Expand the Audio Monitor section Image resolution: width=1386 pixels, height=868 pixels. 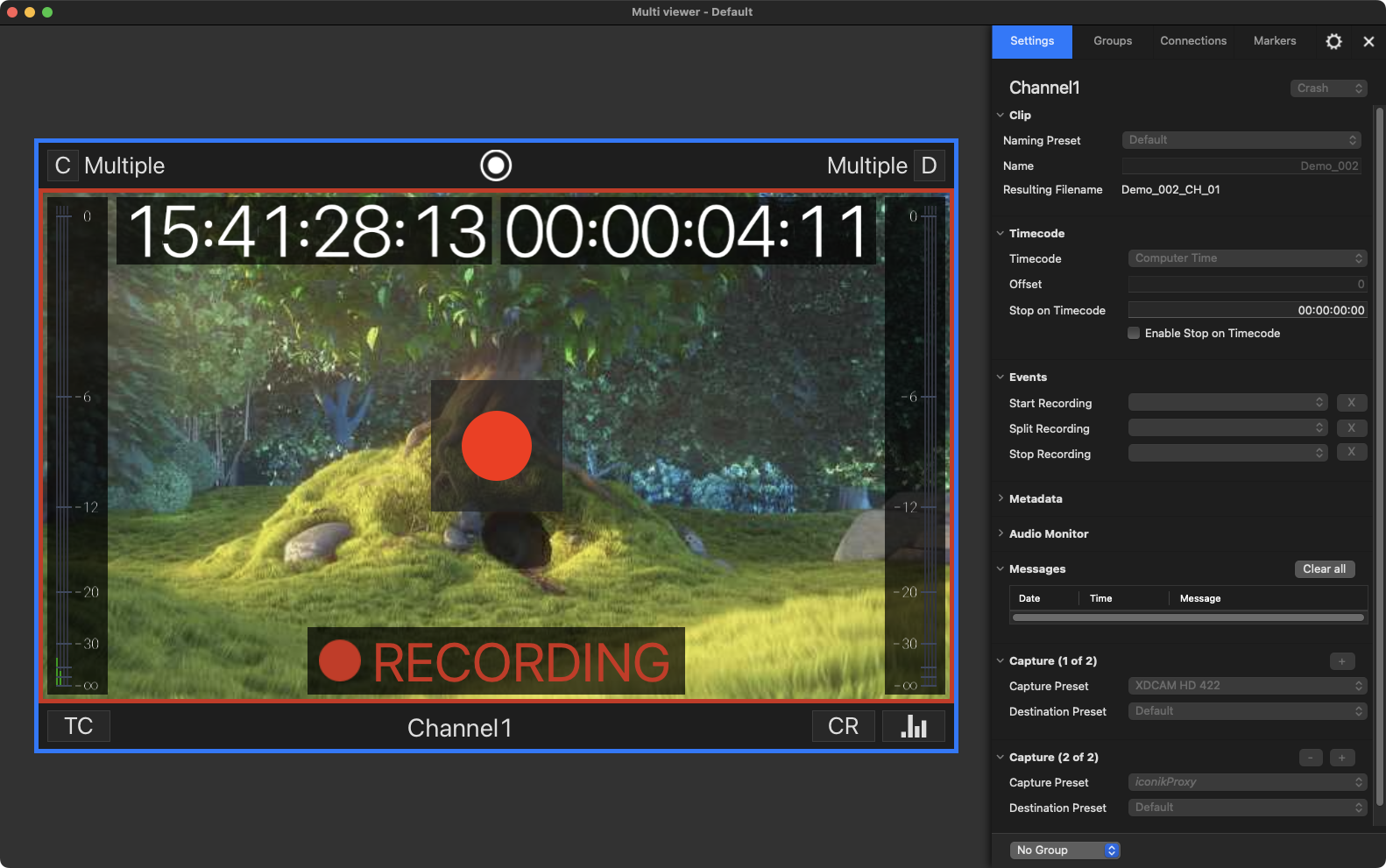pyautogui.click(x=1001, y=533)
